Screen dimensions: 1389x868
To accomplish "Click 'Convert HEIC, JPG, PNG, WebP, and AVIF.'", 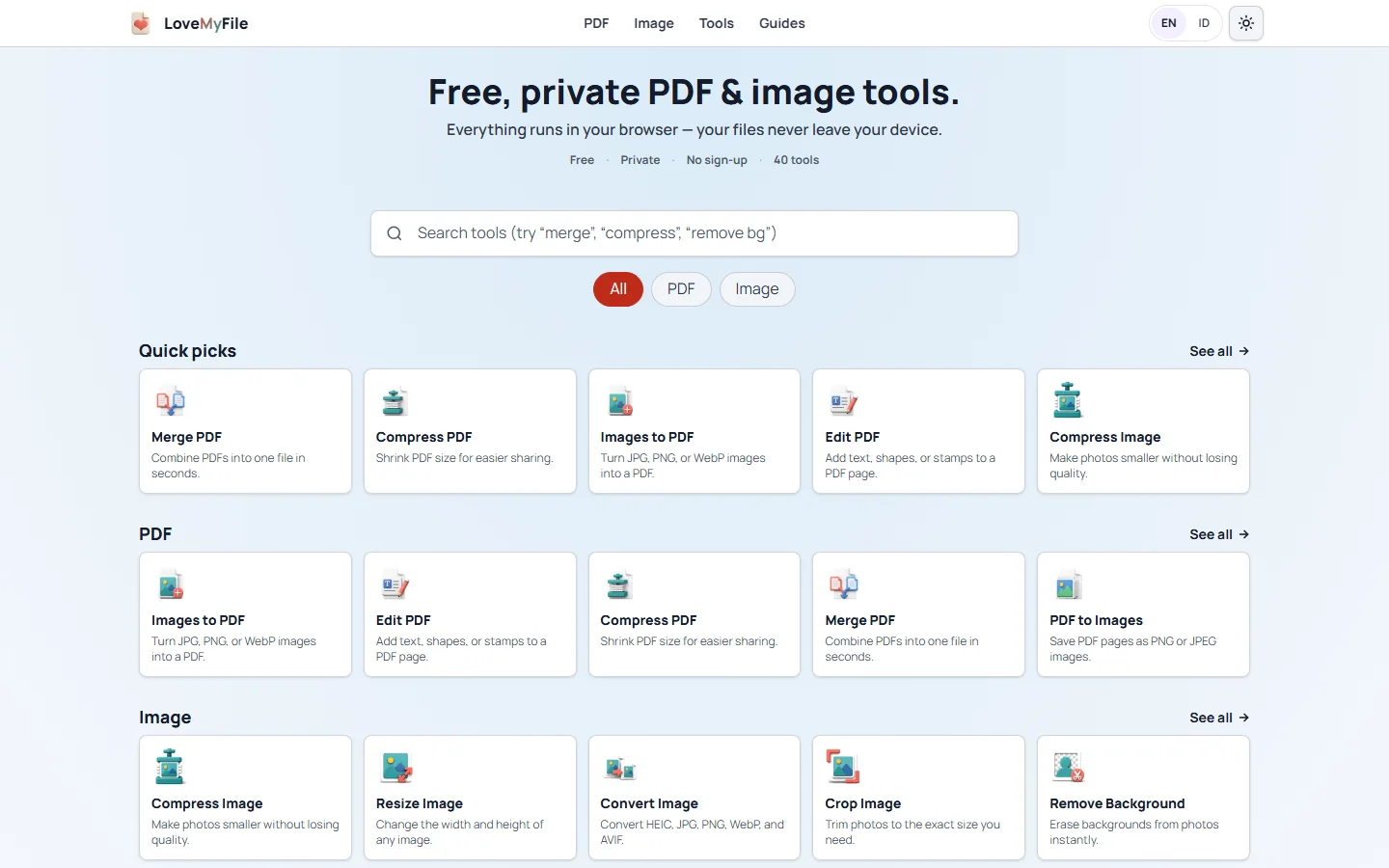I will point(692,832).
